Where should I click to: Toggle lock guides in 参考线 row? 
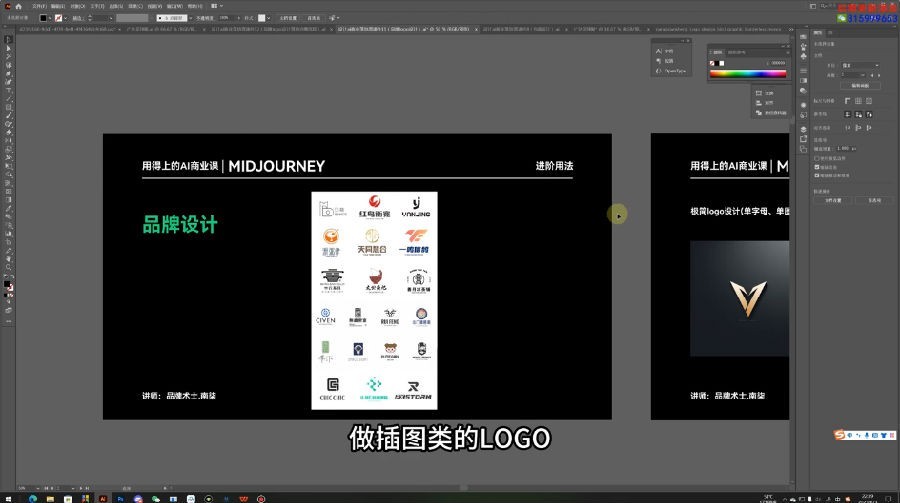coord(858,114)
